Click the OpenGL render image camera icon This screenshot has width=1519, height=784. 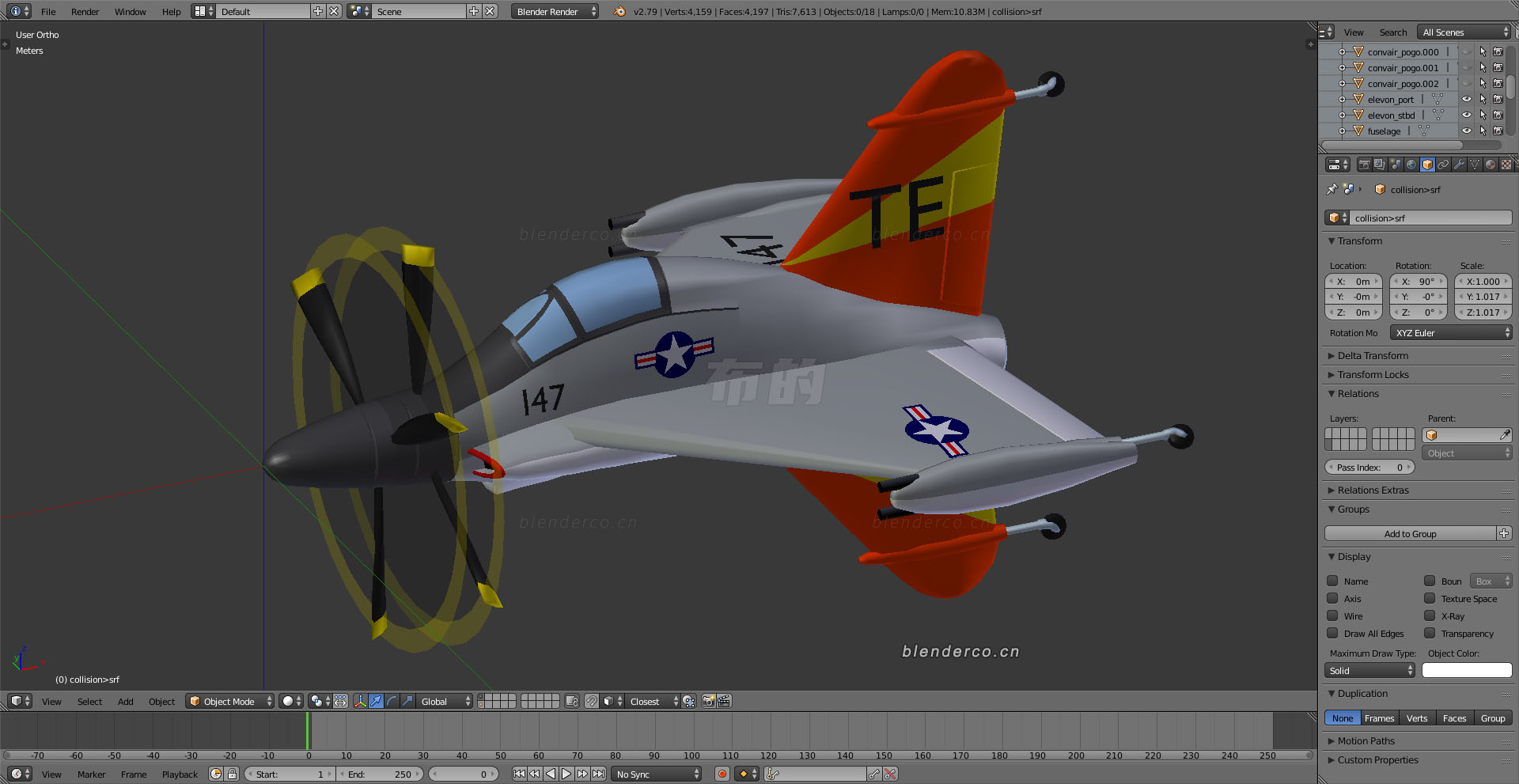[709, 701]
